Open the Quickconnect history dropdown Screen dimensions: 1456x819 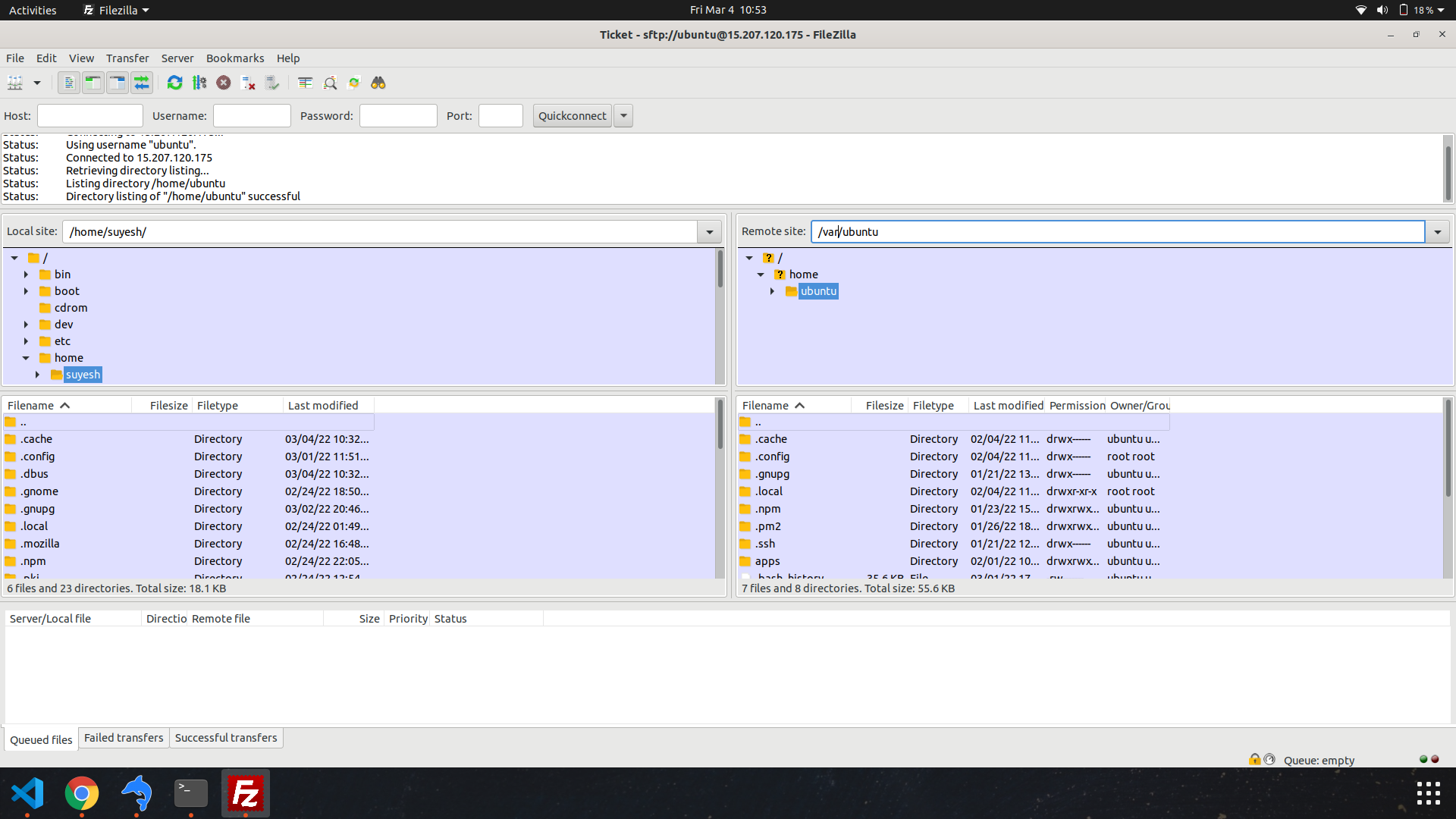[x=623, y=116]
